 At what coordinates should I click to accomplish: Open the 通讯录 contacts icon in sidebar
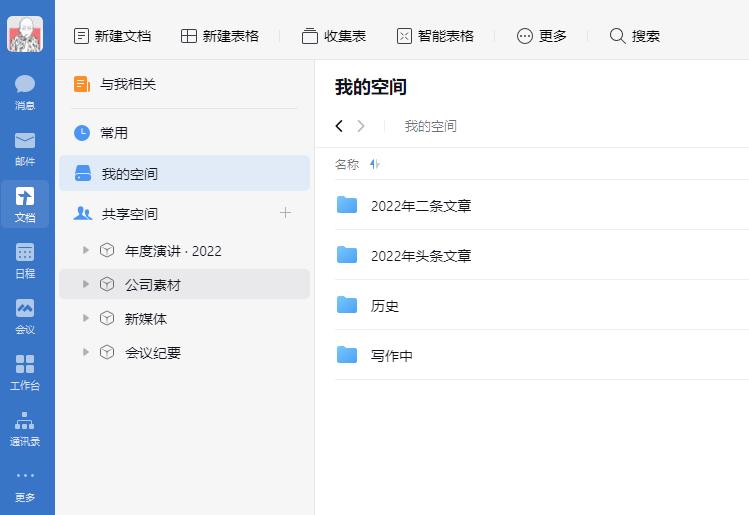[x=25, y=429]
